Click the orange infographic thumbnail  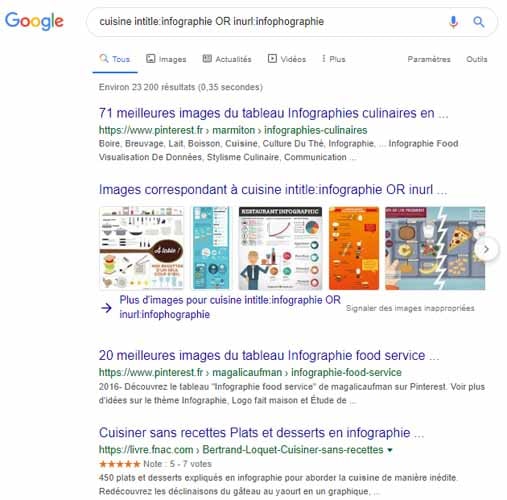(x=354, y=248)
